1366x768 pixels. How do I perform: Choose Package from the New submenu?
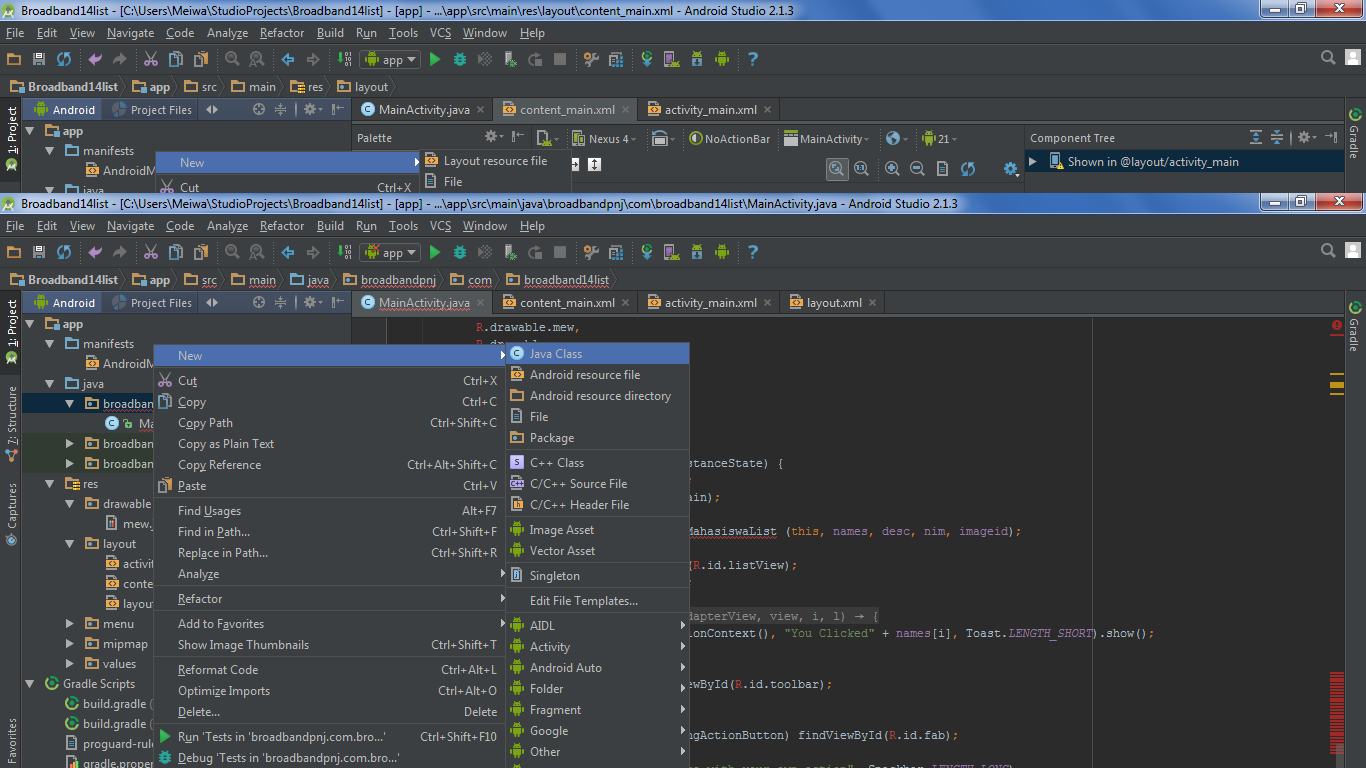click(598, 438)
